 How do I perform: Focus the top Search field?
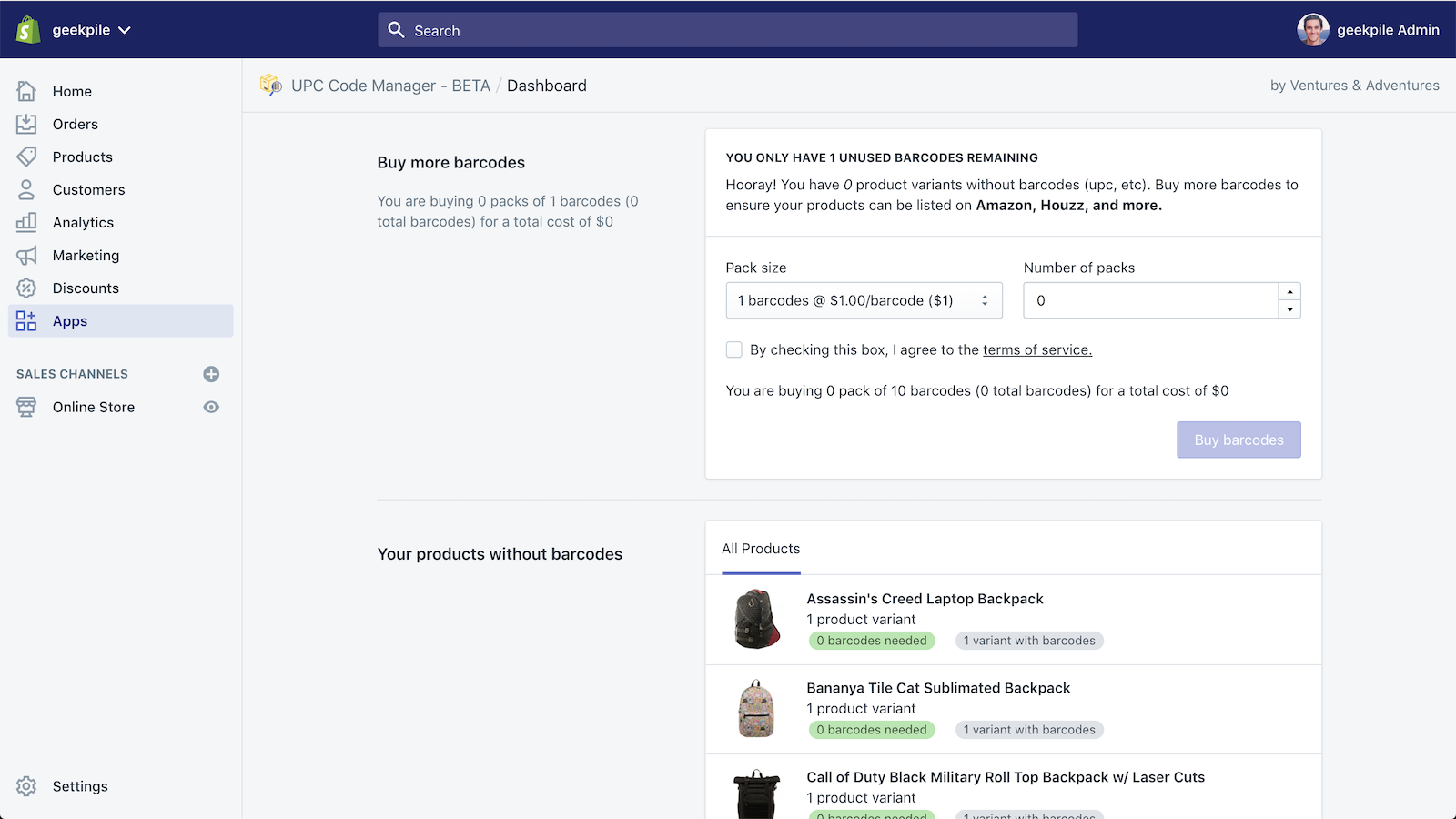[728, 30]
